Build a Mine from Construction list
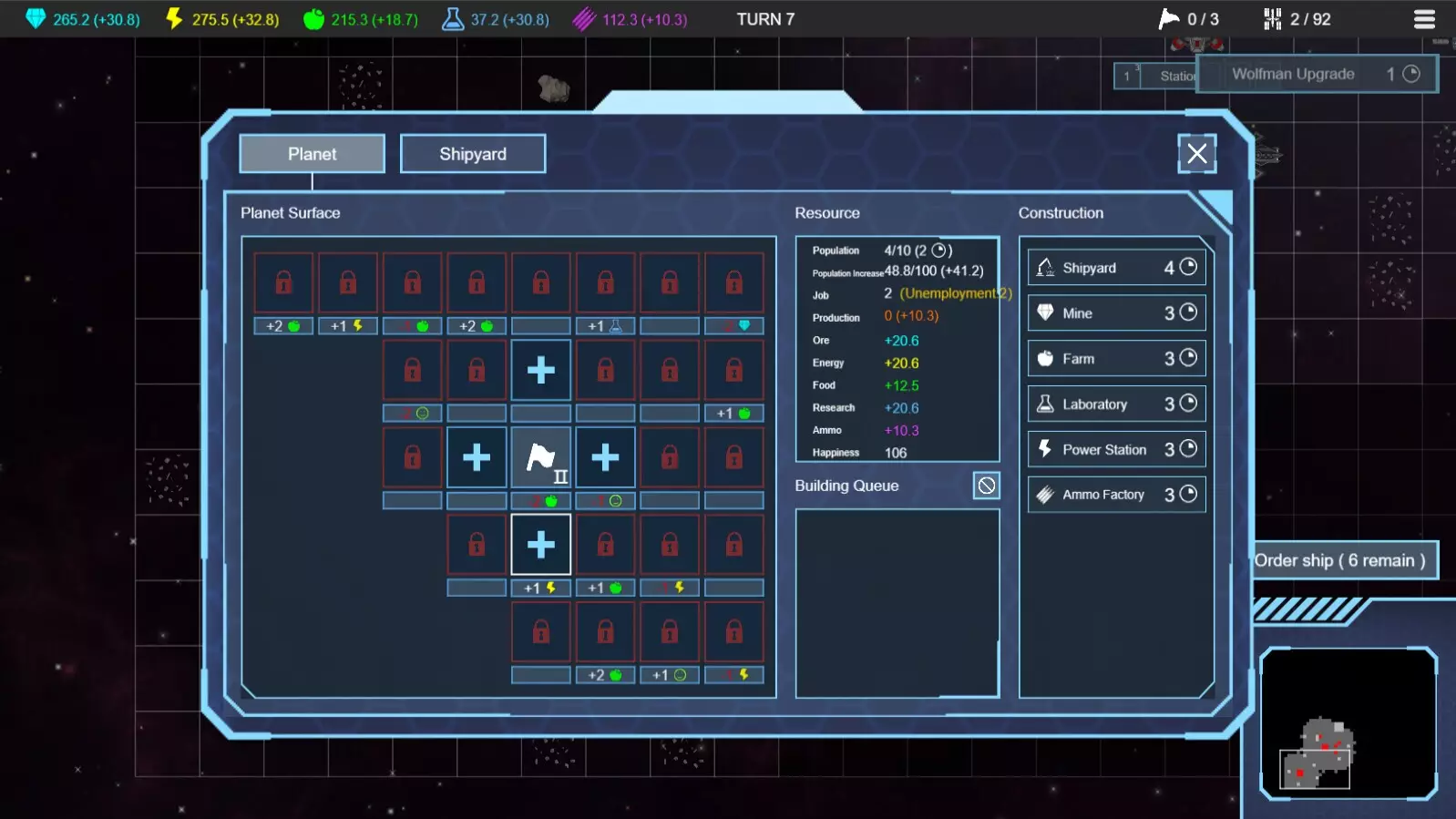The height and width of the screenshot is (819, 1456). (1117, 312)
